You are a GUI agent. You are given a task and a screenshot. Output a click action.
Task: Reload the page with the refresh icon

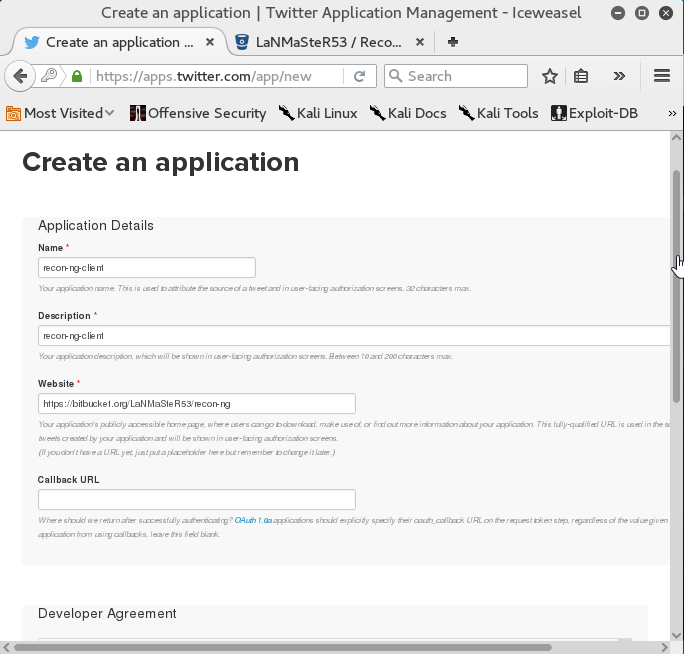pyautogui.click(x=359, y=76)
